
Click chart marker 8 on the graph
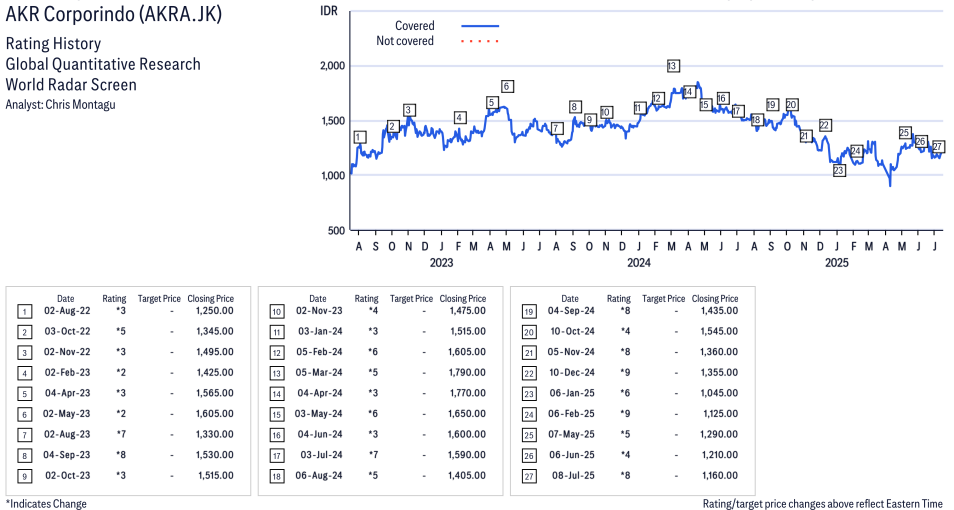point(574,107)
